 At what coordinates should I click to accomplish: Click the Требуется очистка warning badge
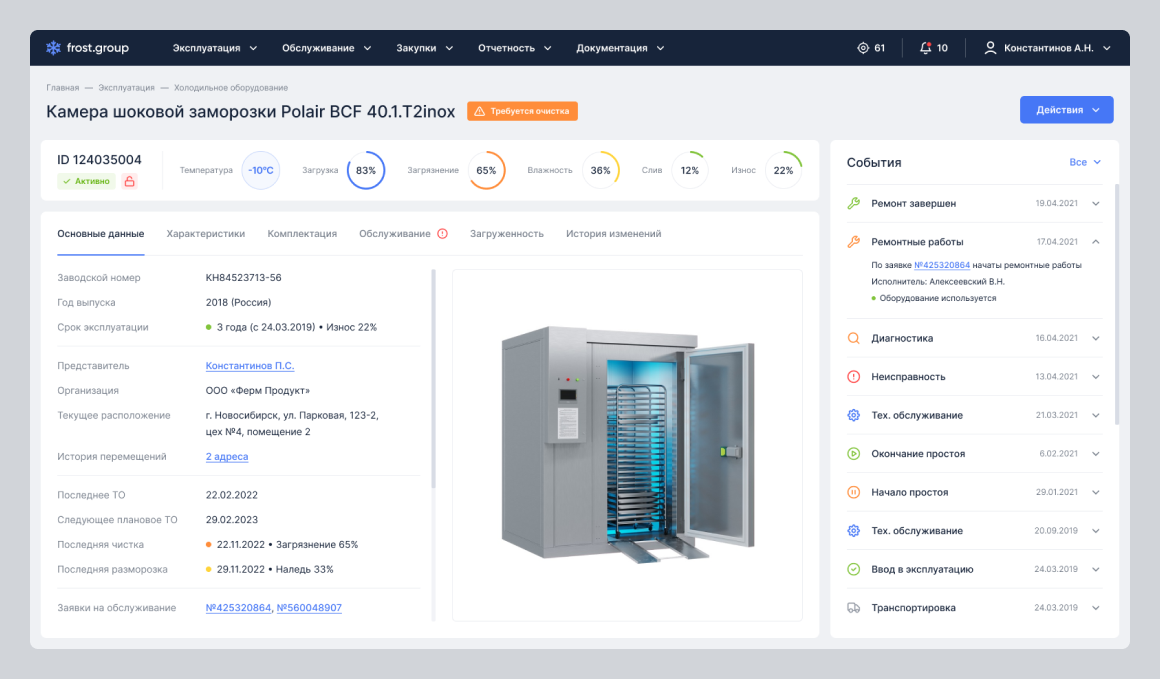coord(522,111)
